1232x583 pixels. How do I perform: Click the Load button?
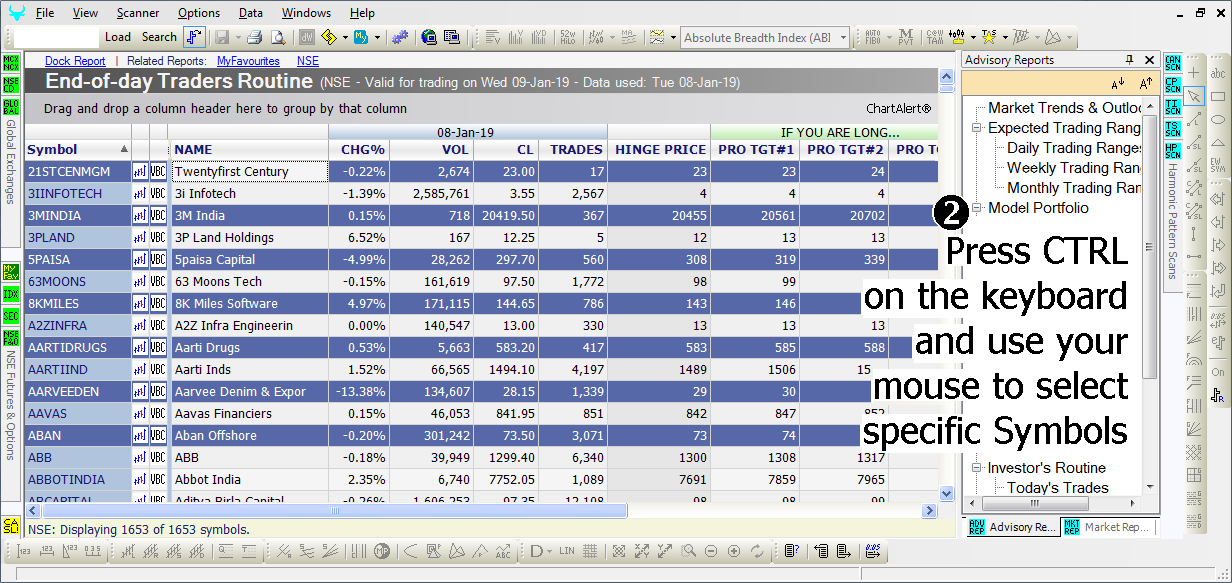click(118, 37)
